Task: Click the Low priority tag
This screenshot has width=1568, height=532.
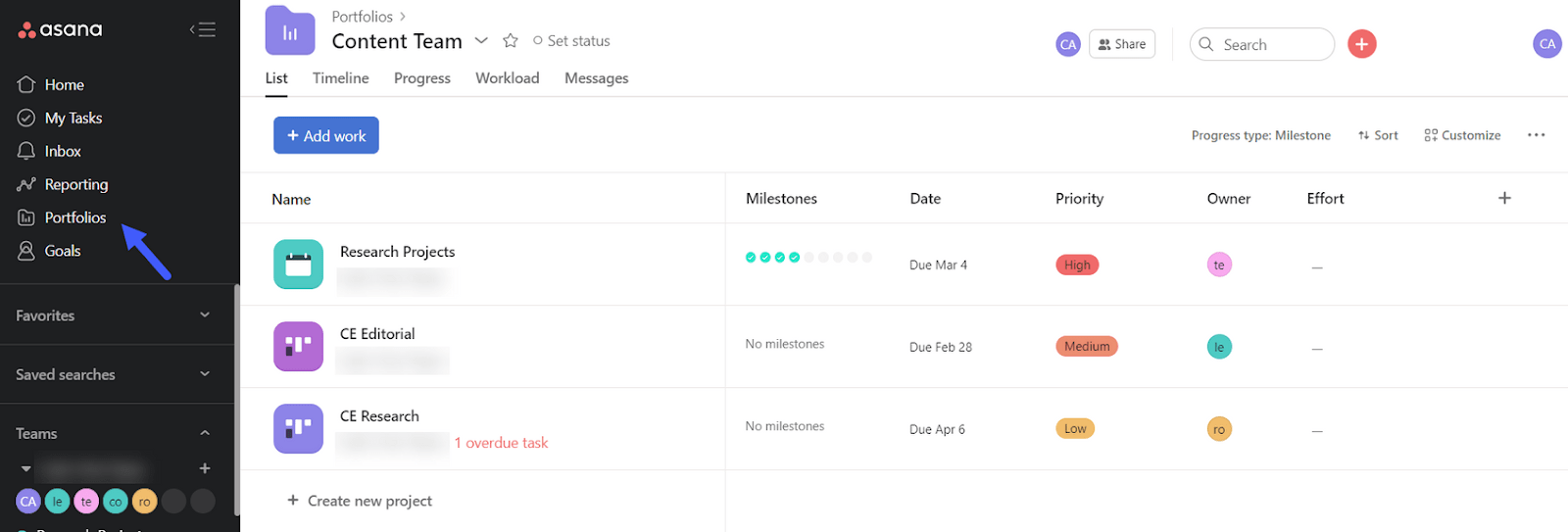Action: point(1075,428)
